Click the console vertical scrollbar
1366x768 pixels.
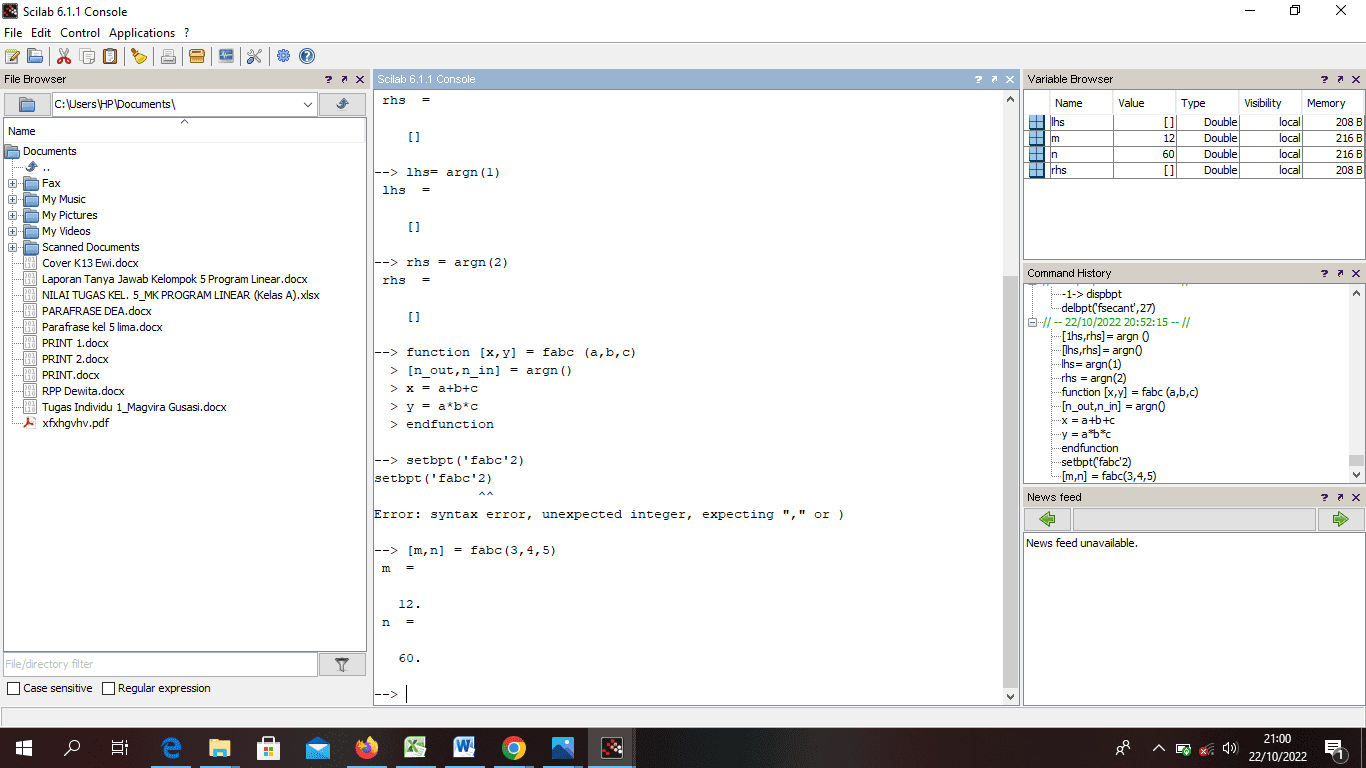pyautogui.click(x=1010, y=480)
